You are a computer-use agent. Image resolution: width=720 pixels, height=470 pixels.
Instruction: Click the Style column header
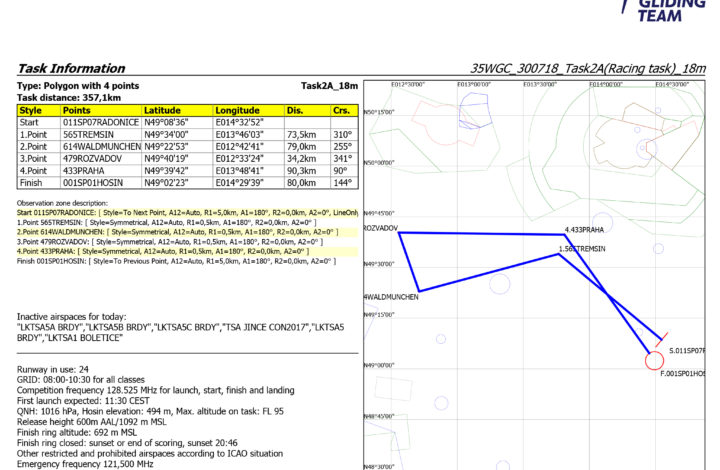tap(30, 110)
